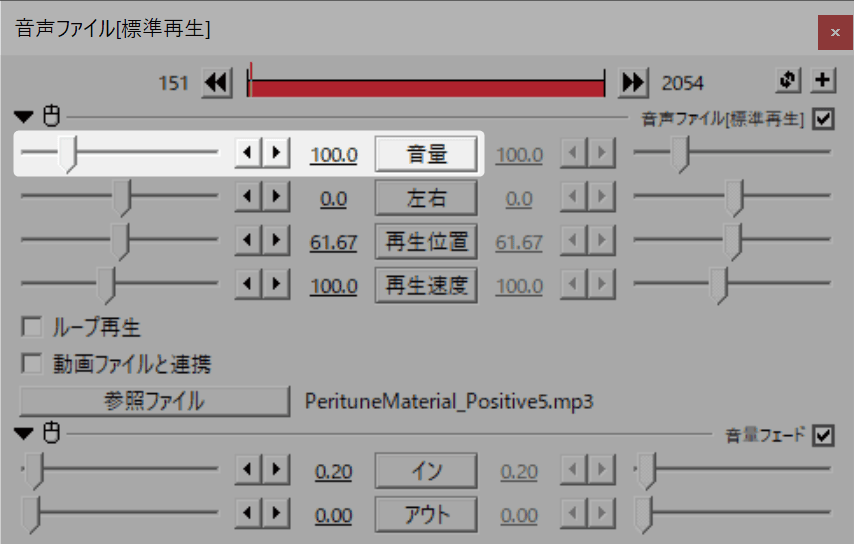Jump to the object's first frame with rewind icon
Viewport: 854px width, 544px height.
(217, 83)
